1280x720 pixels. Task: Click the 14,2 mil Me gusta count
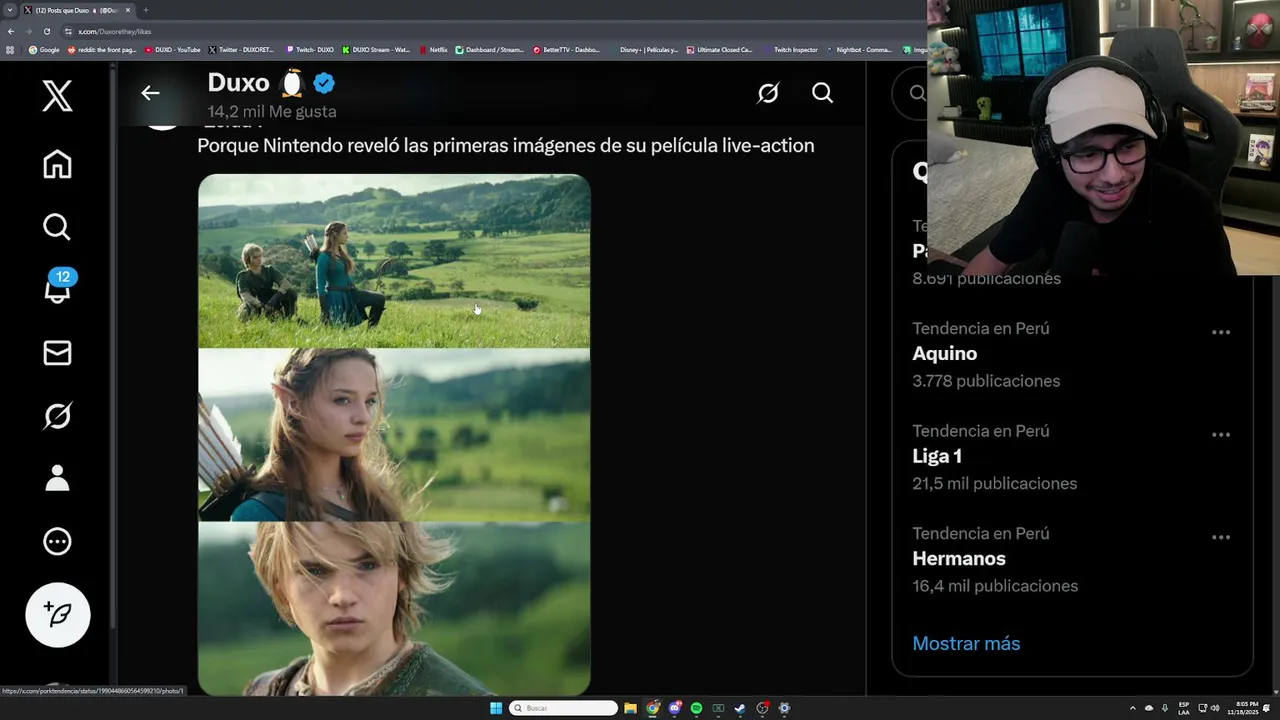point(272,112)
